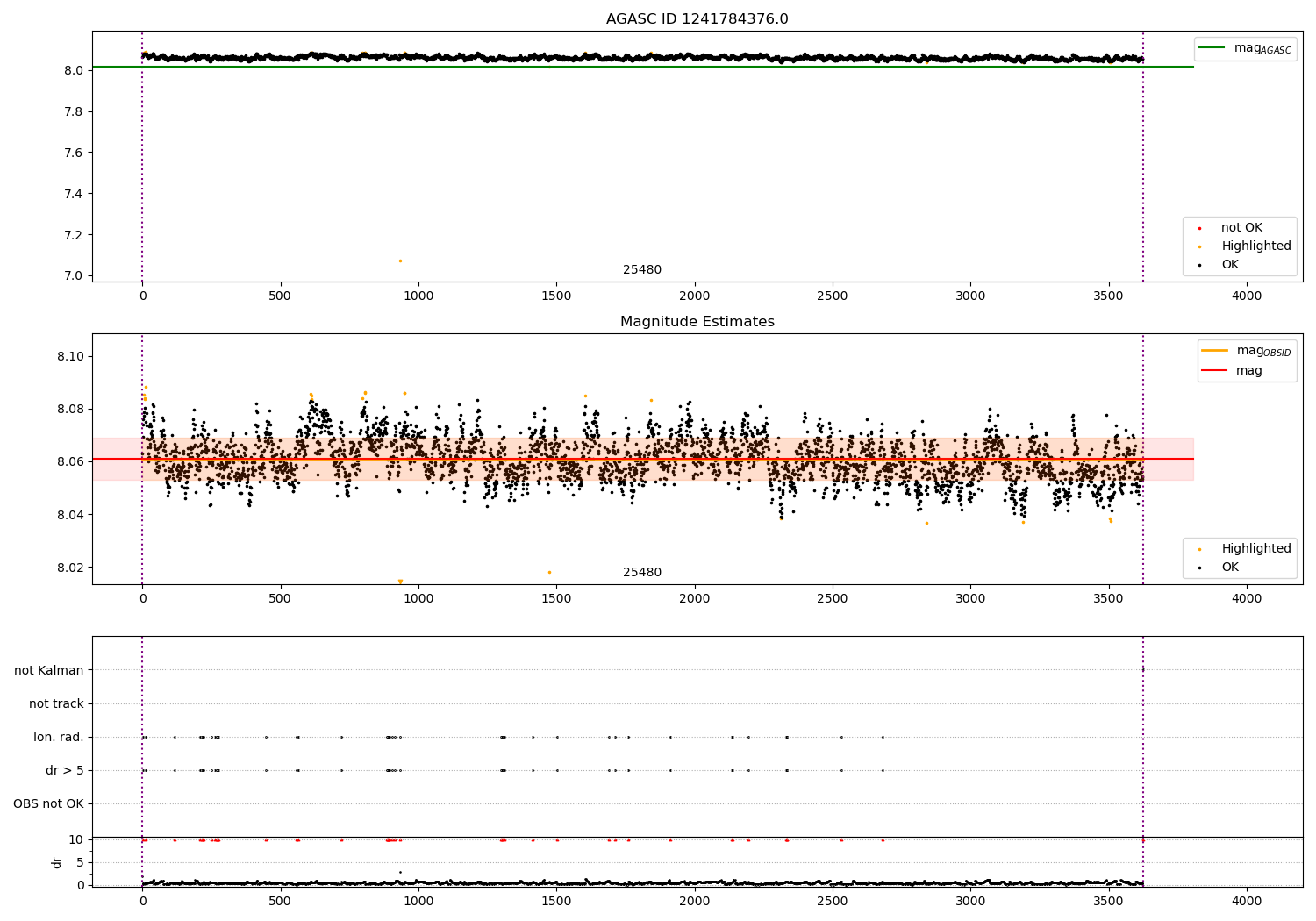Image resolution: width=1316 pixels, height=921 pixels.
Task: Click the orange triangle marker at bottom of middle plot
Action: (400, 582)
